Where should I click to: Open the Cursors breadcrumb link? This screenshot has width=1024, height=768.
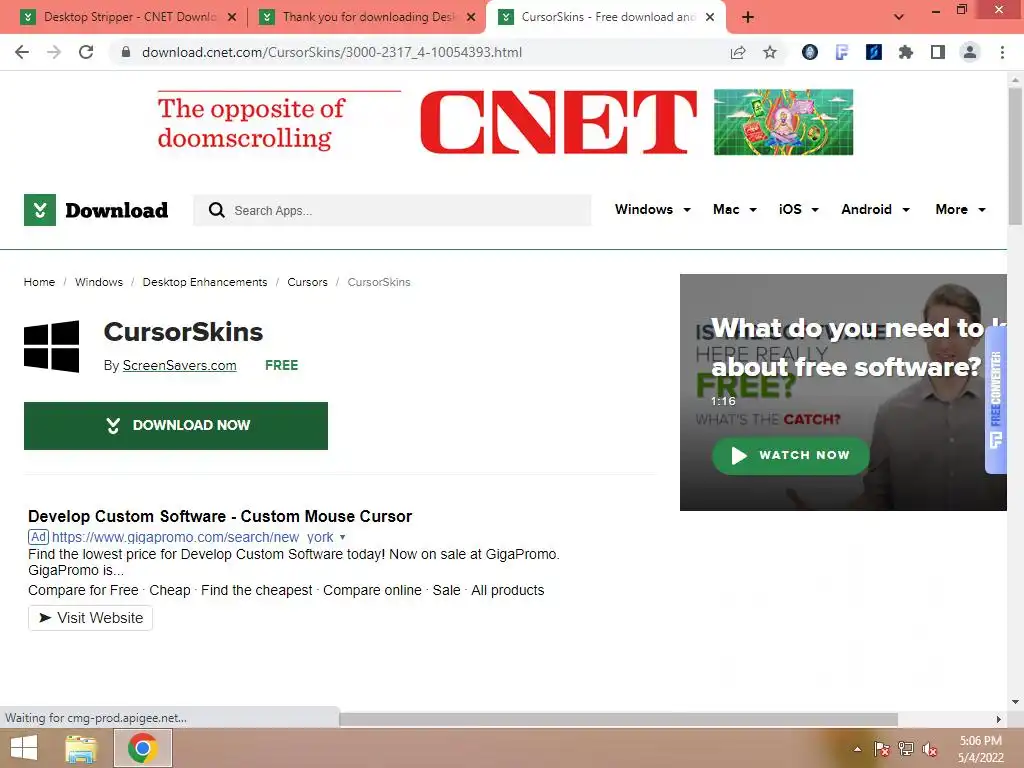tap(308, 282)
